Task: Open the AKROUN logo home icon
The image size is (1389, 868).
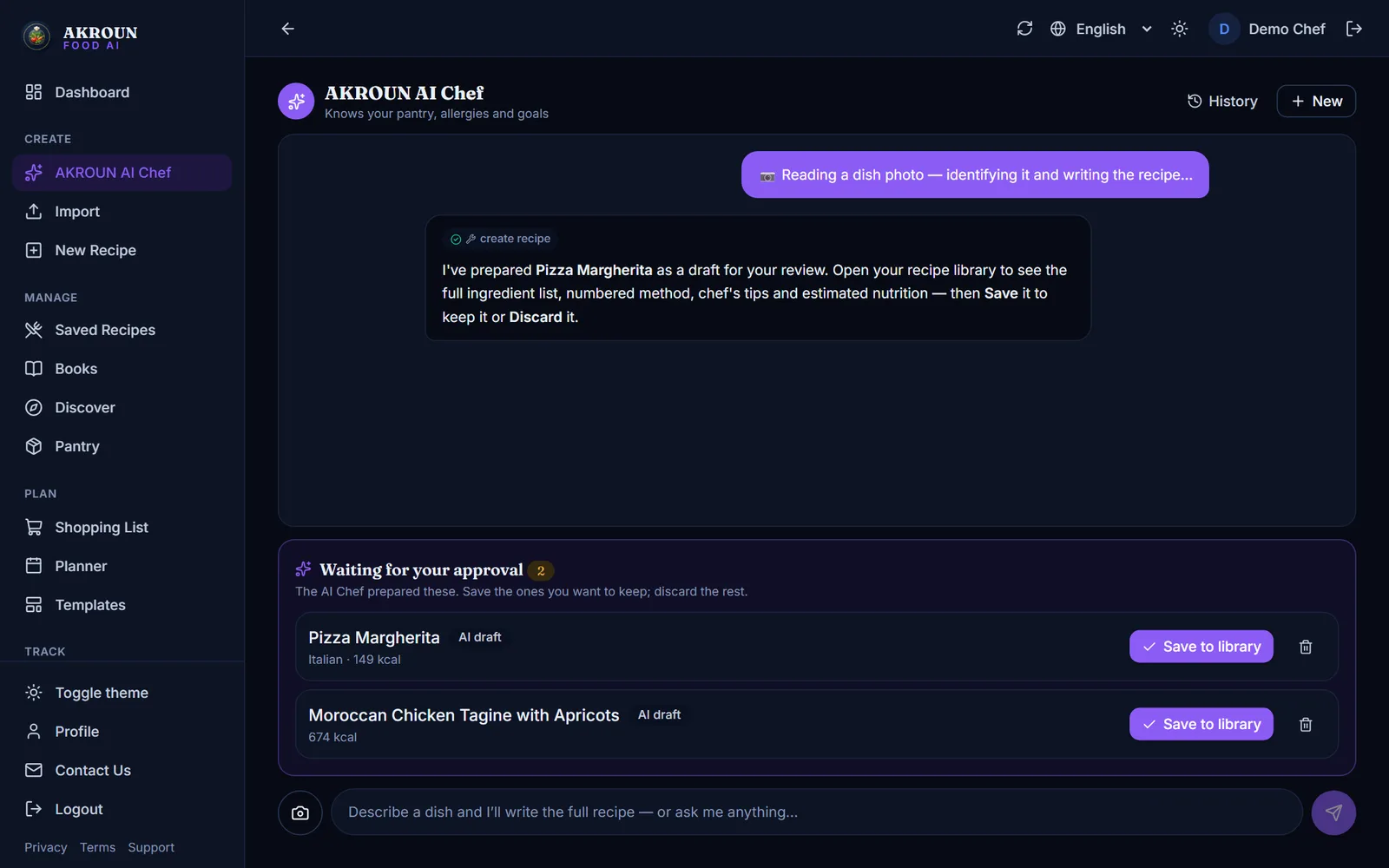Action: coord(36,36)
